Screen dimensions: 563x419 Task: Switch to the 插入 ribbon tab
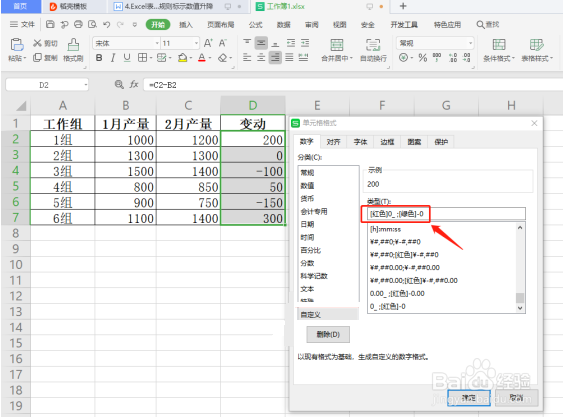point(186,24)
